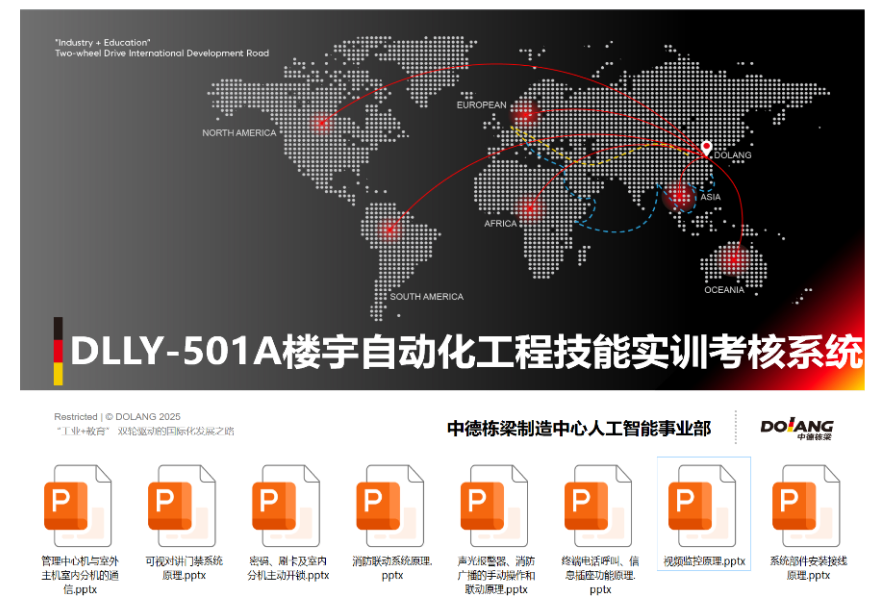Image resolution: width=883 pixels, height=611 pixels.
Task: Click the 密码、刷卡及室内分机主动开锁 file icon
Action: tap(286, 505)
